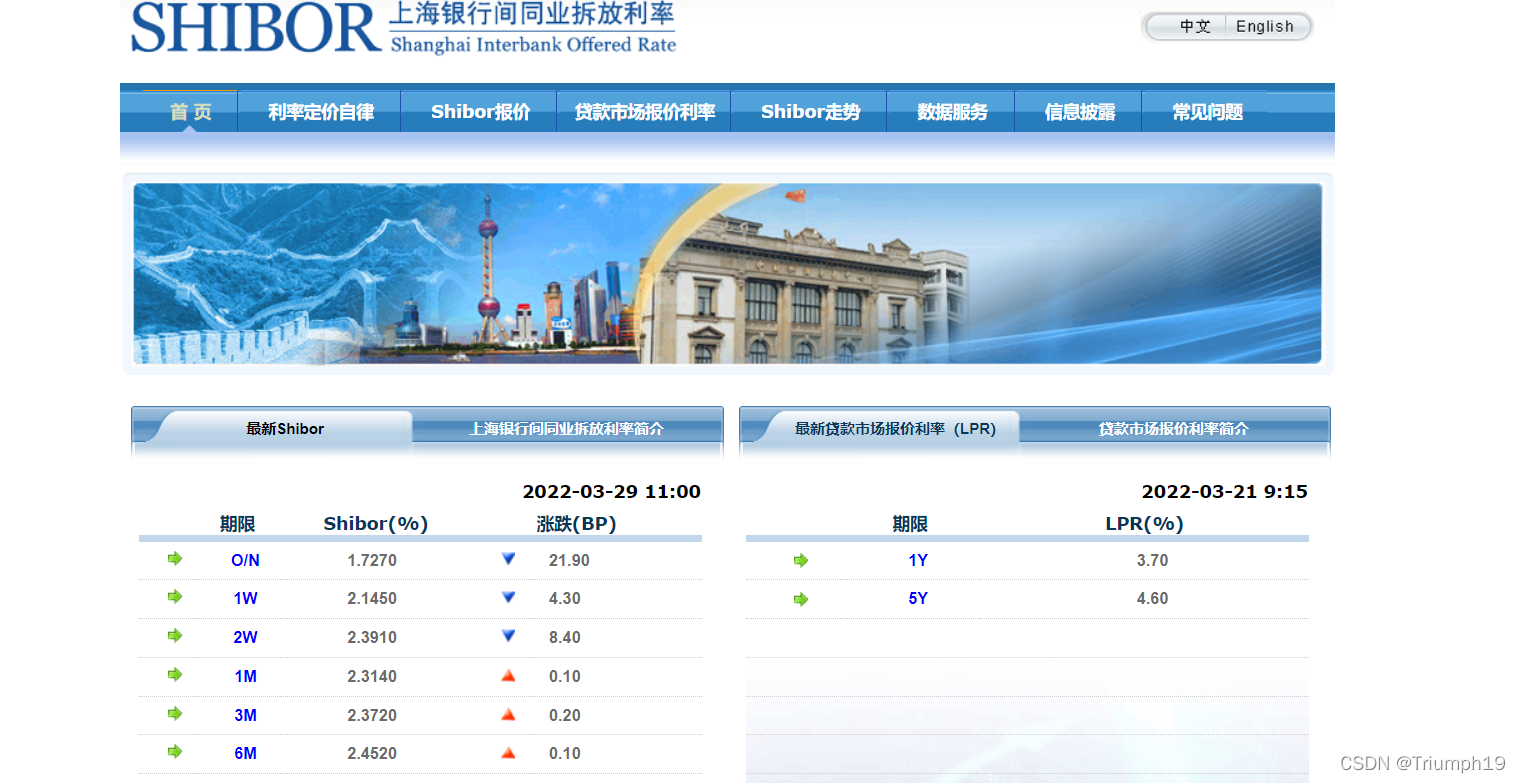
Task: Click the red up triangle in 6M row
Action: (508, 753)
